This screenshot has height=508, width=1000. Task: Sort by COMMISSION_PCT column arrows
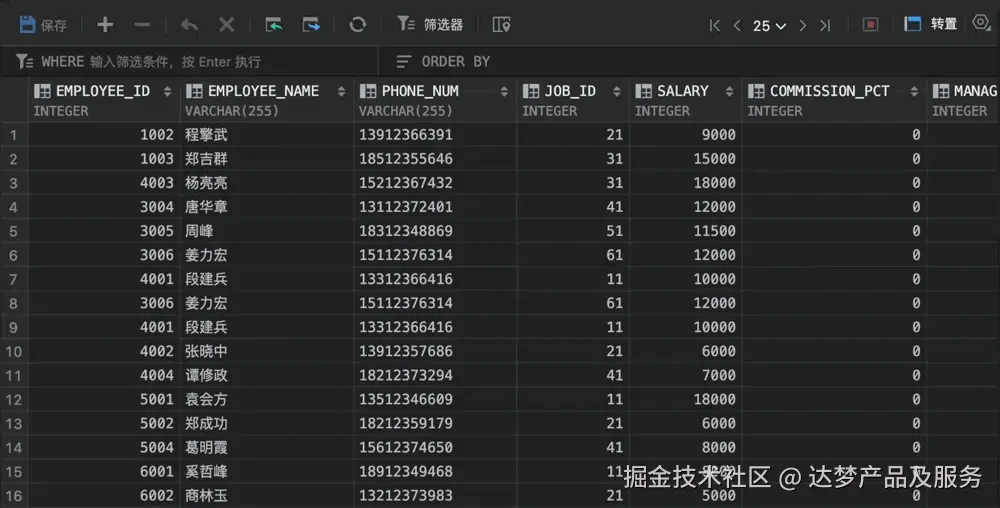915,91
